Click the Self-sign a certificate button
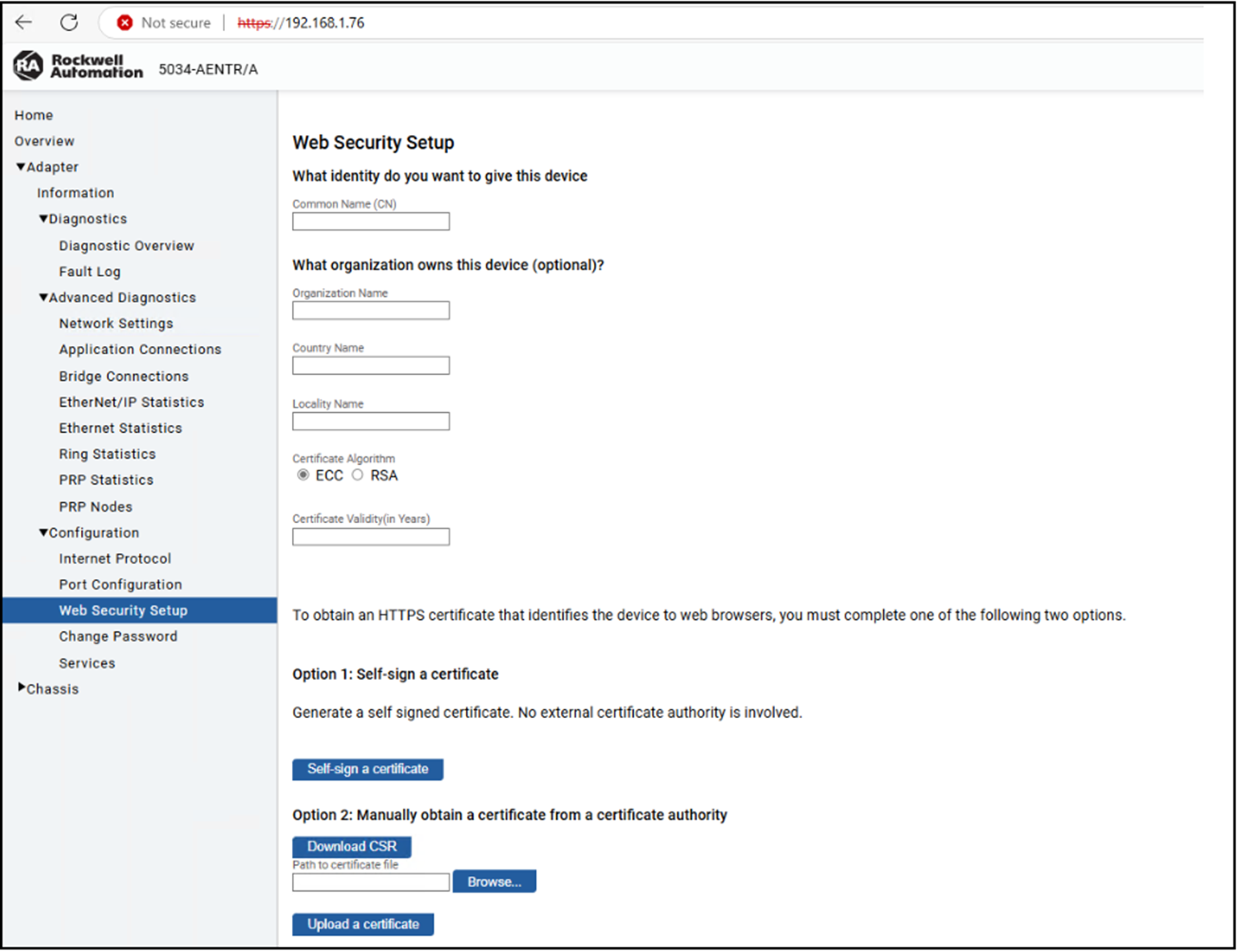Viewport: 1237px width, 952px height. tap(368, 769)
